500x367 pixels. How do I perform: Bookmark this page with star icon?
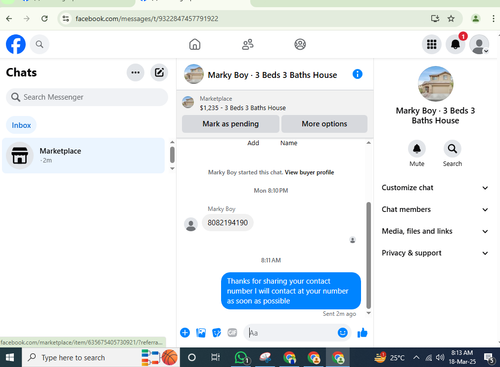pos(451,19)
